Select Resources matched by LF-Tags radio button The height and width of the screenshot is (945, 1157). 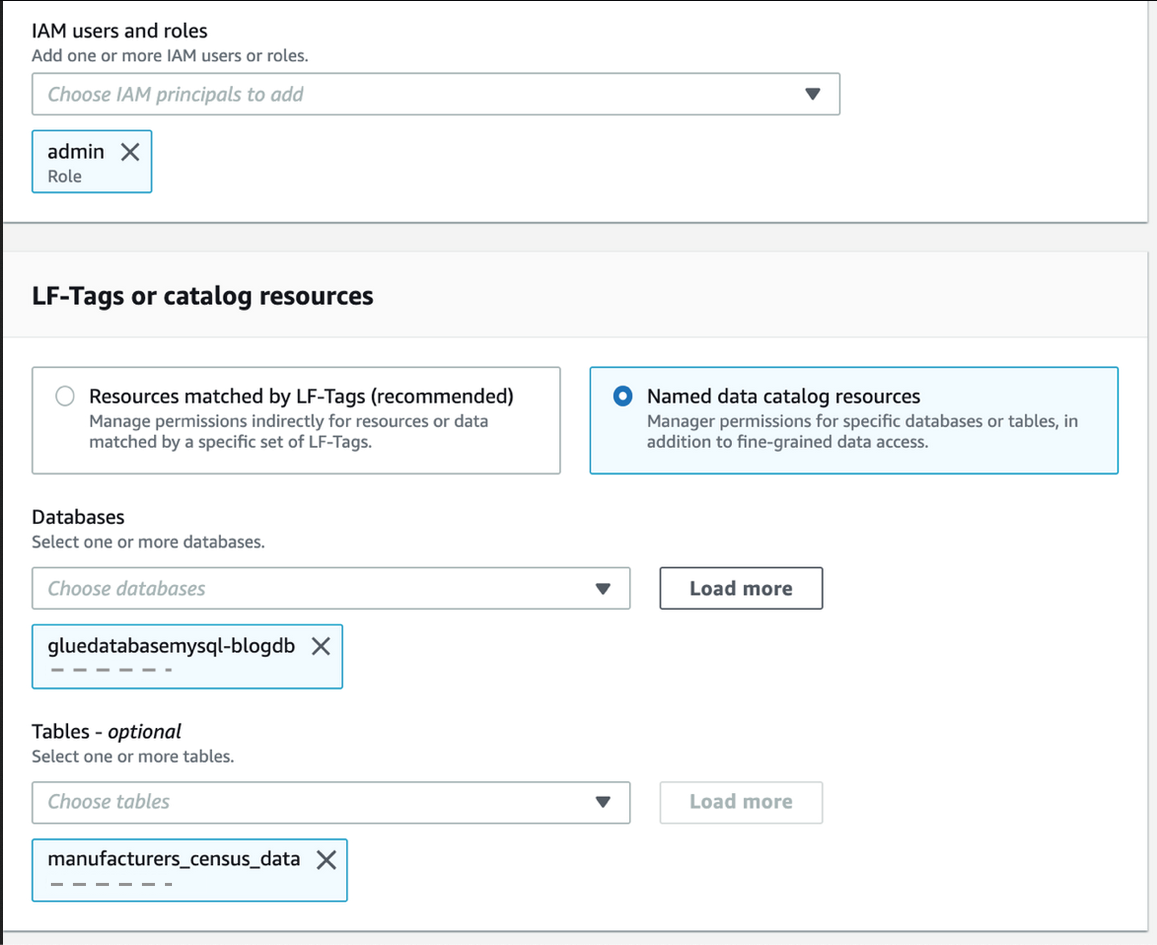[x=65, y=396]
